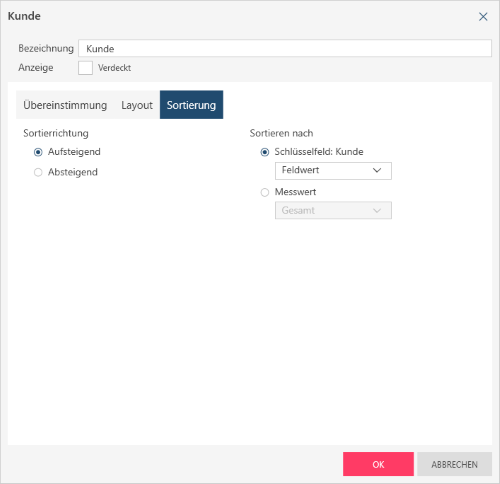Click the Verdeckt label text
This screenshot has width=500, height=484.
[x=114, y=68]
